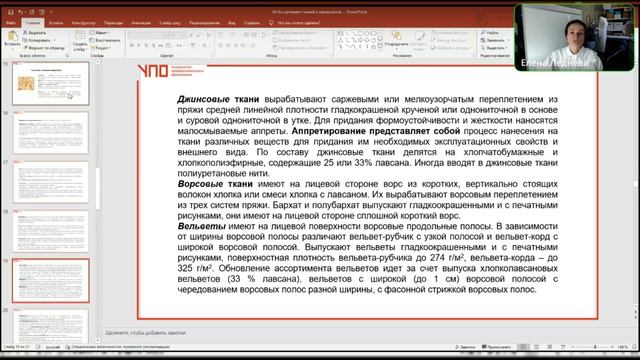Click Эффекты фигуры option

450,48
